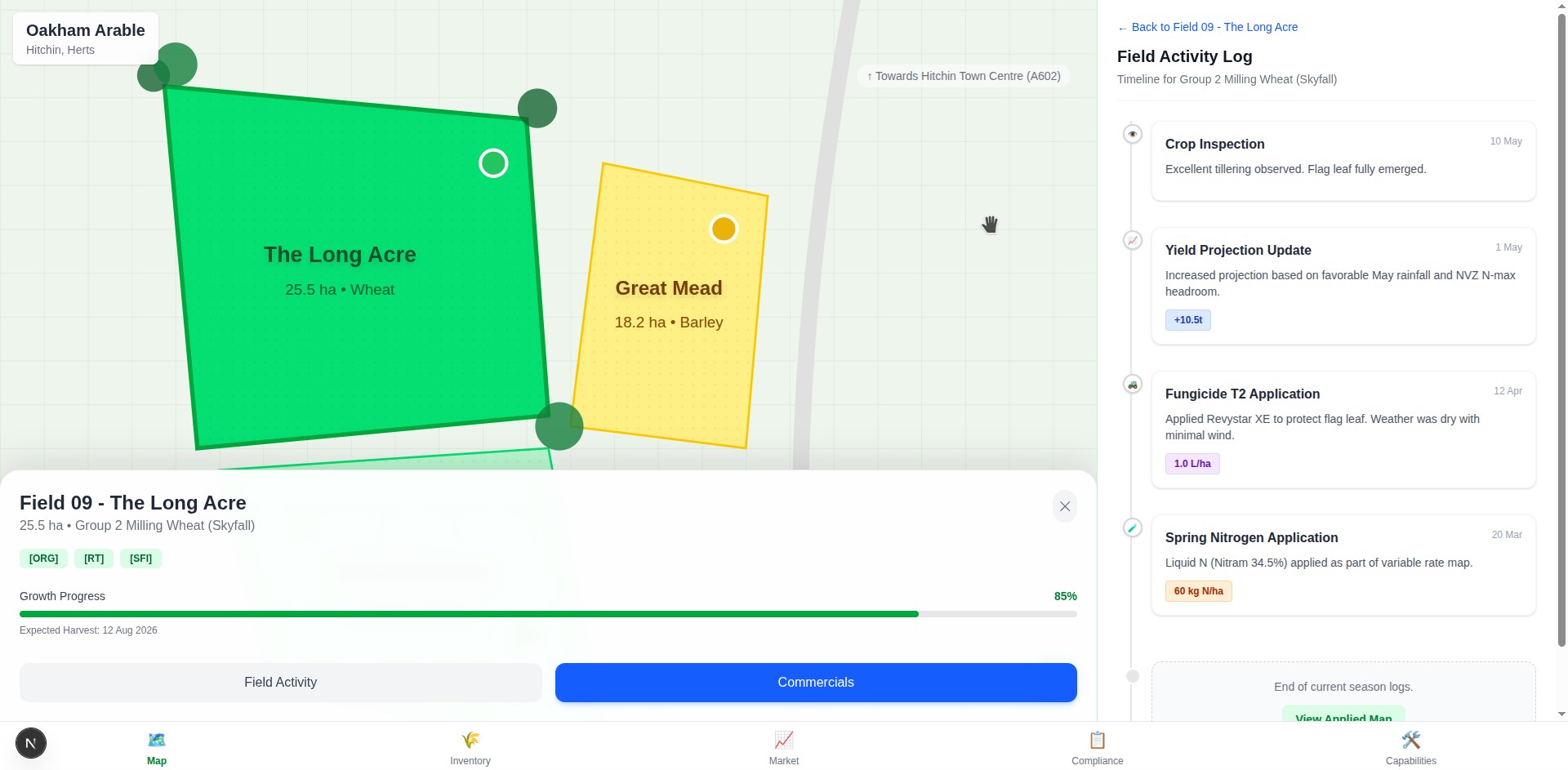1568x770 pixels.
Task: Open the Inventory wheat icon
Action: tap(470, 740)
